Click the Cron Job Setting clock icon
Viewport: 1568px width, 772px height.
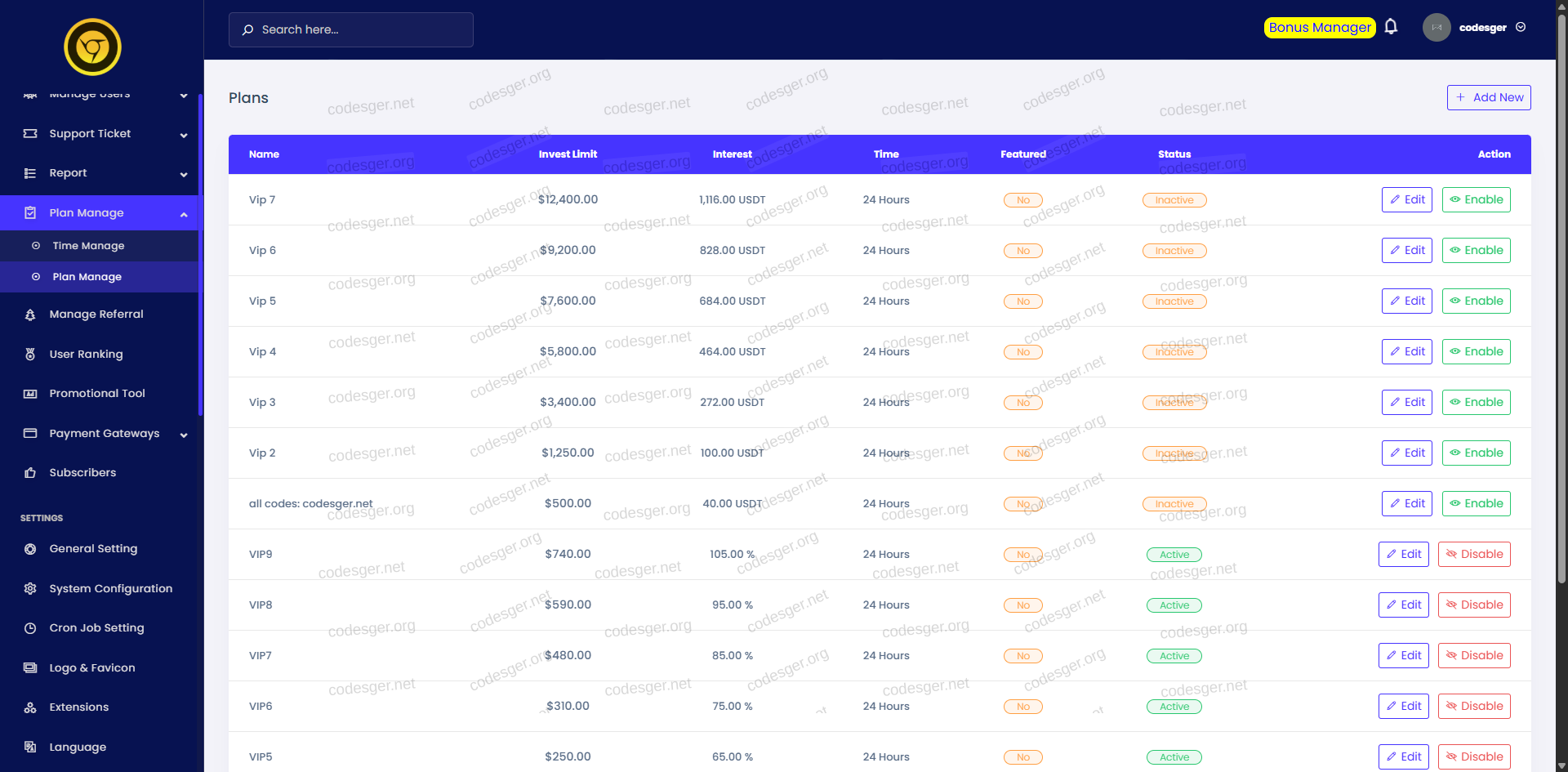[x=30, y=628]
